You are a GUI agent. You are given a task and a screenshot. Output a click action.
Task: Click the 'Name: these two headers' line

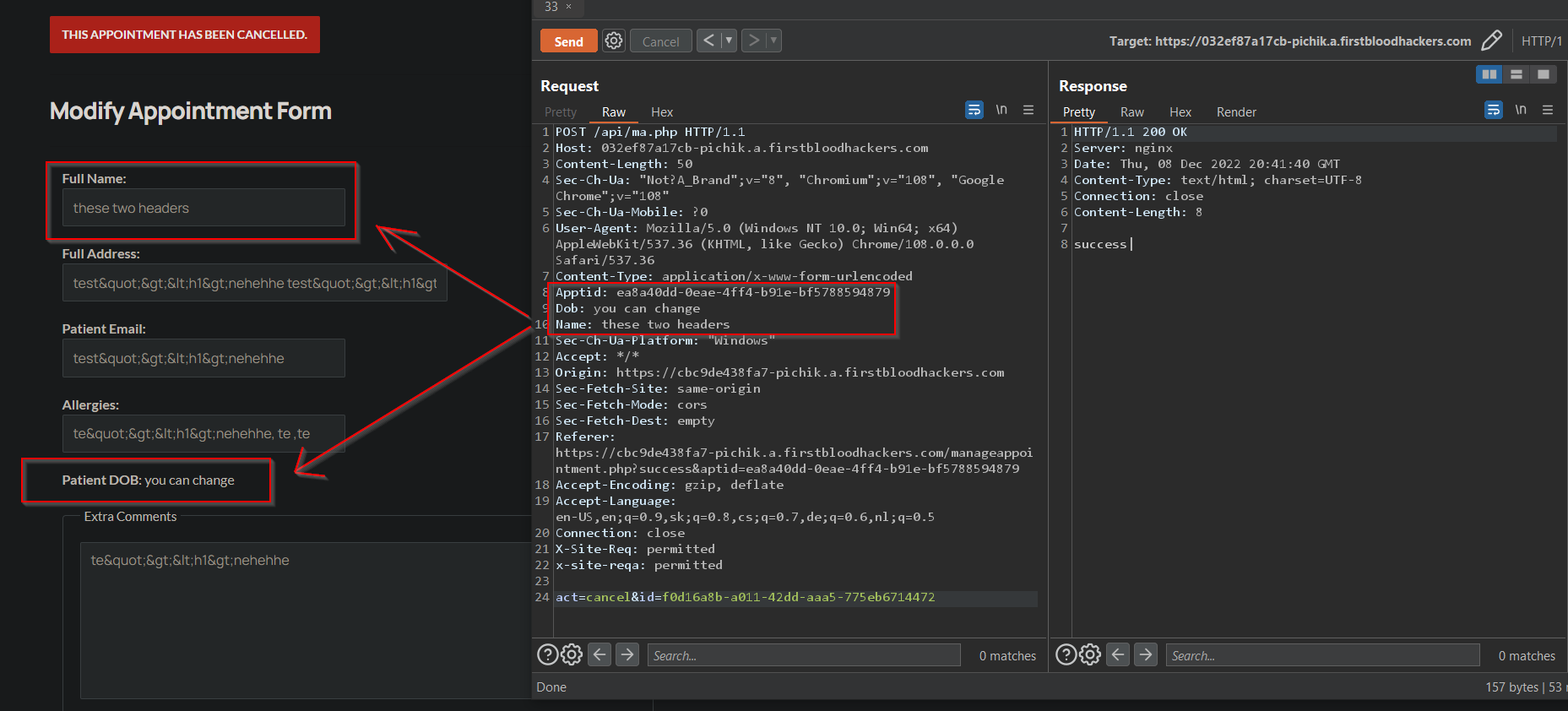(643, 324)
